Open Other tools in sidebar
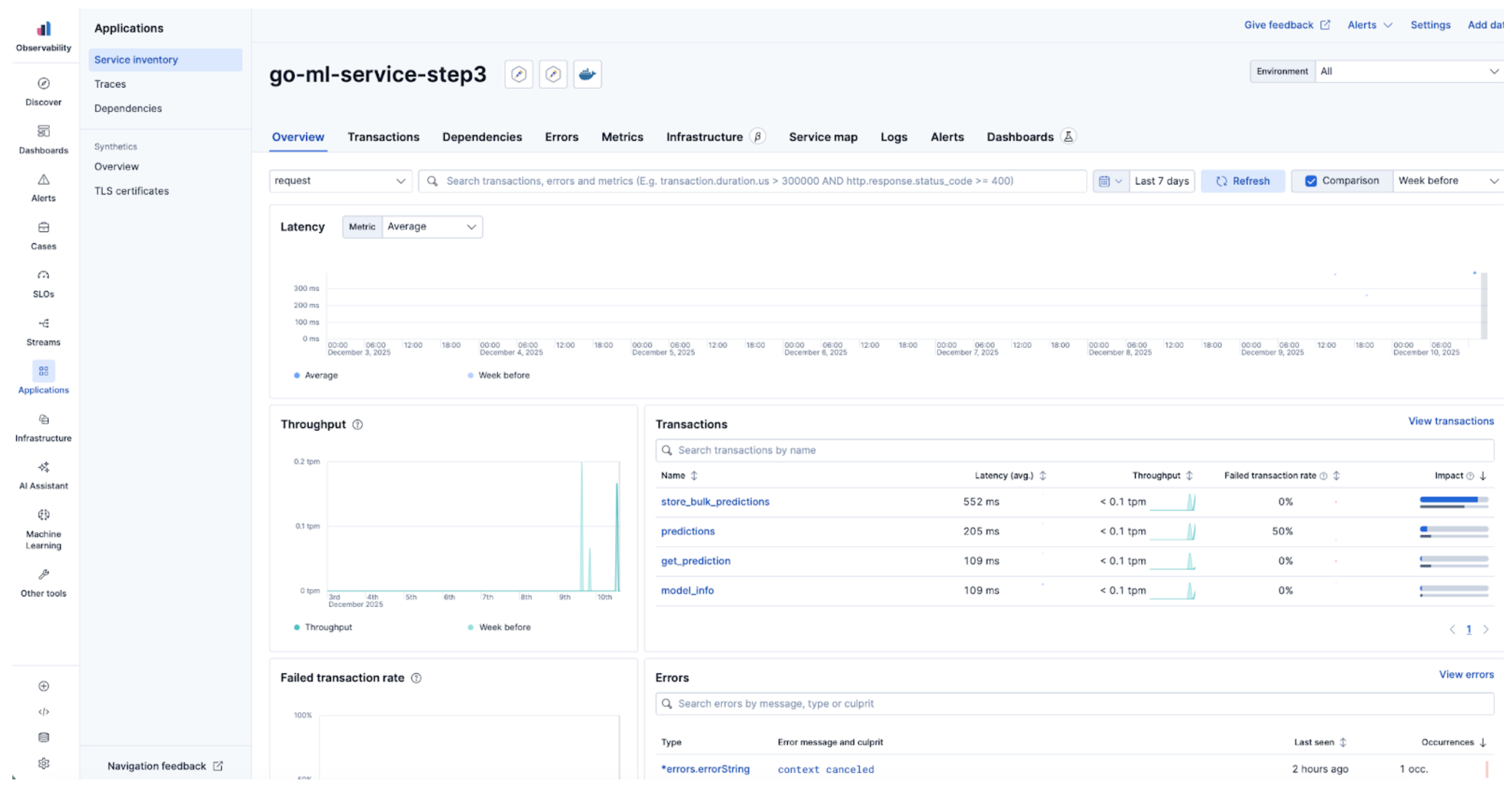The image size is (1512, 795). coord(43,583)
